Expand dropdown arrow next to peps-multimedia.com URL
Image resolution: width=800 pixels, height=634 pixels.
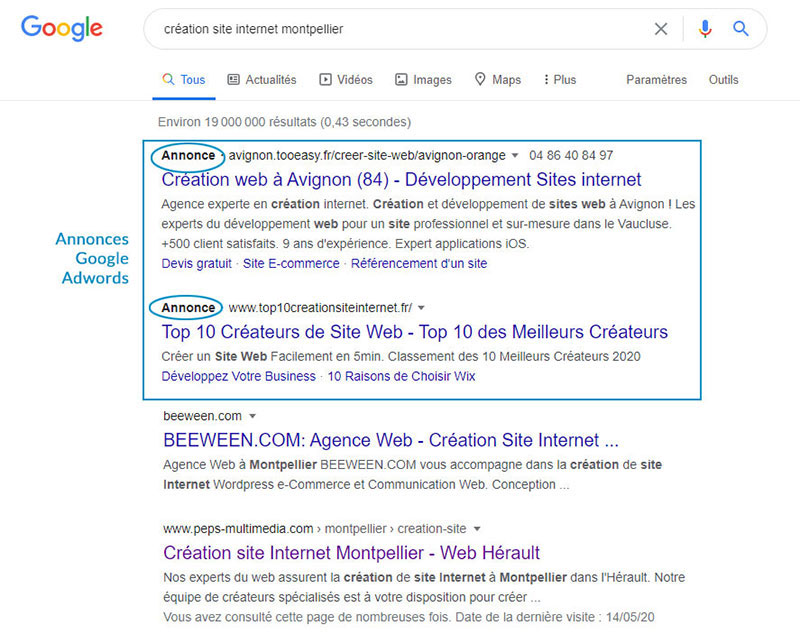tap(477, 529)
